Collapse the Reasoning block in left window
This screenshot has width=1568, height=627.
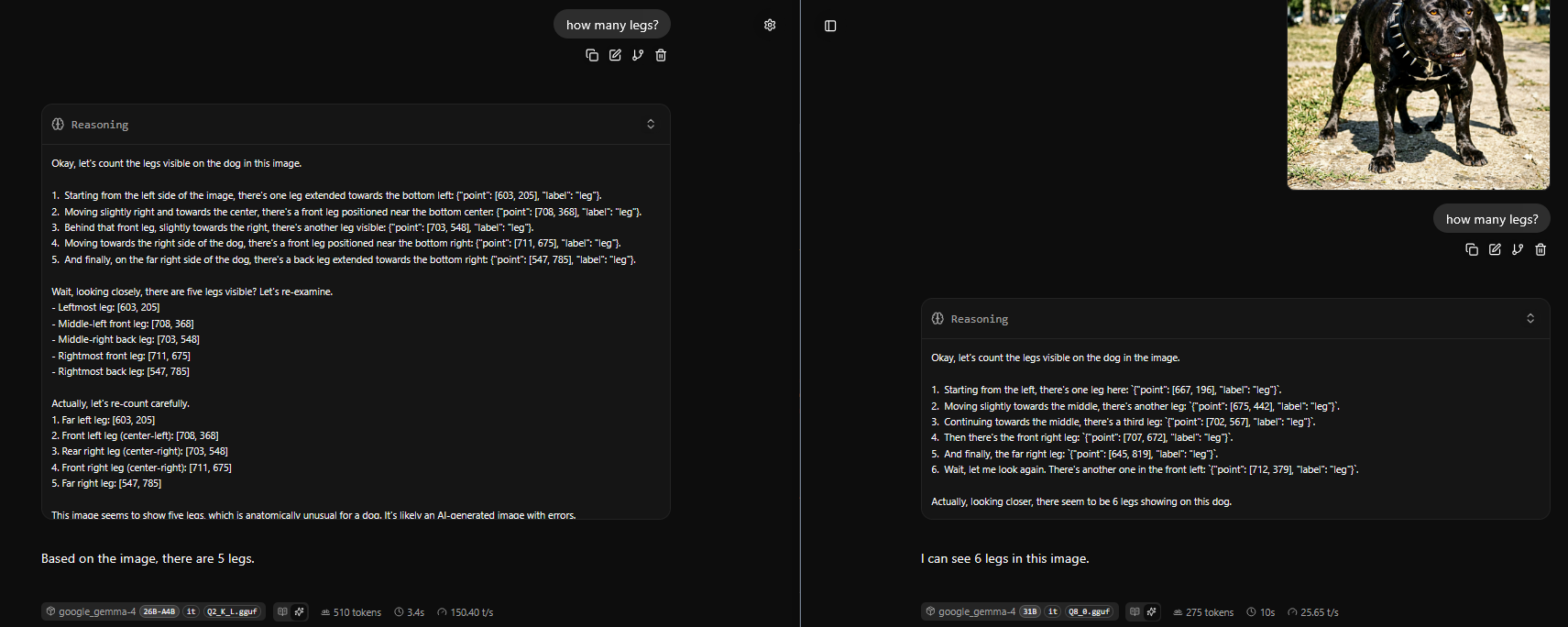[651, 124]
